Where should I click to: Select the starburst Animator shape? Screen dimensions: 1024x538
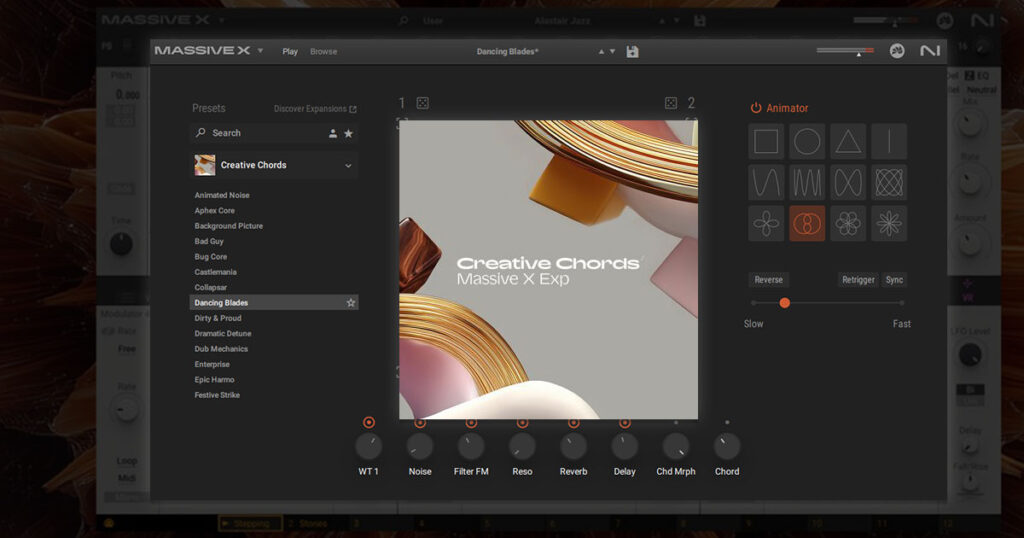pos(889,223)
